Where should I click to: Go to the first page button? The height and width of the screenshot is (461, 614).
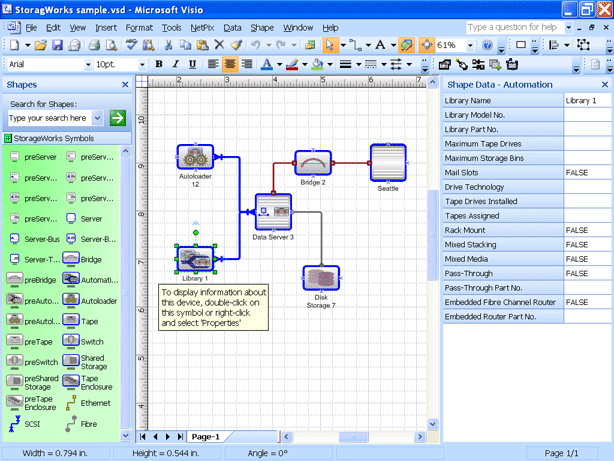(143, 437)
